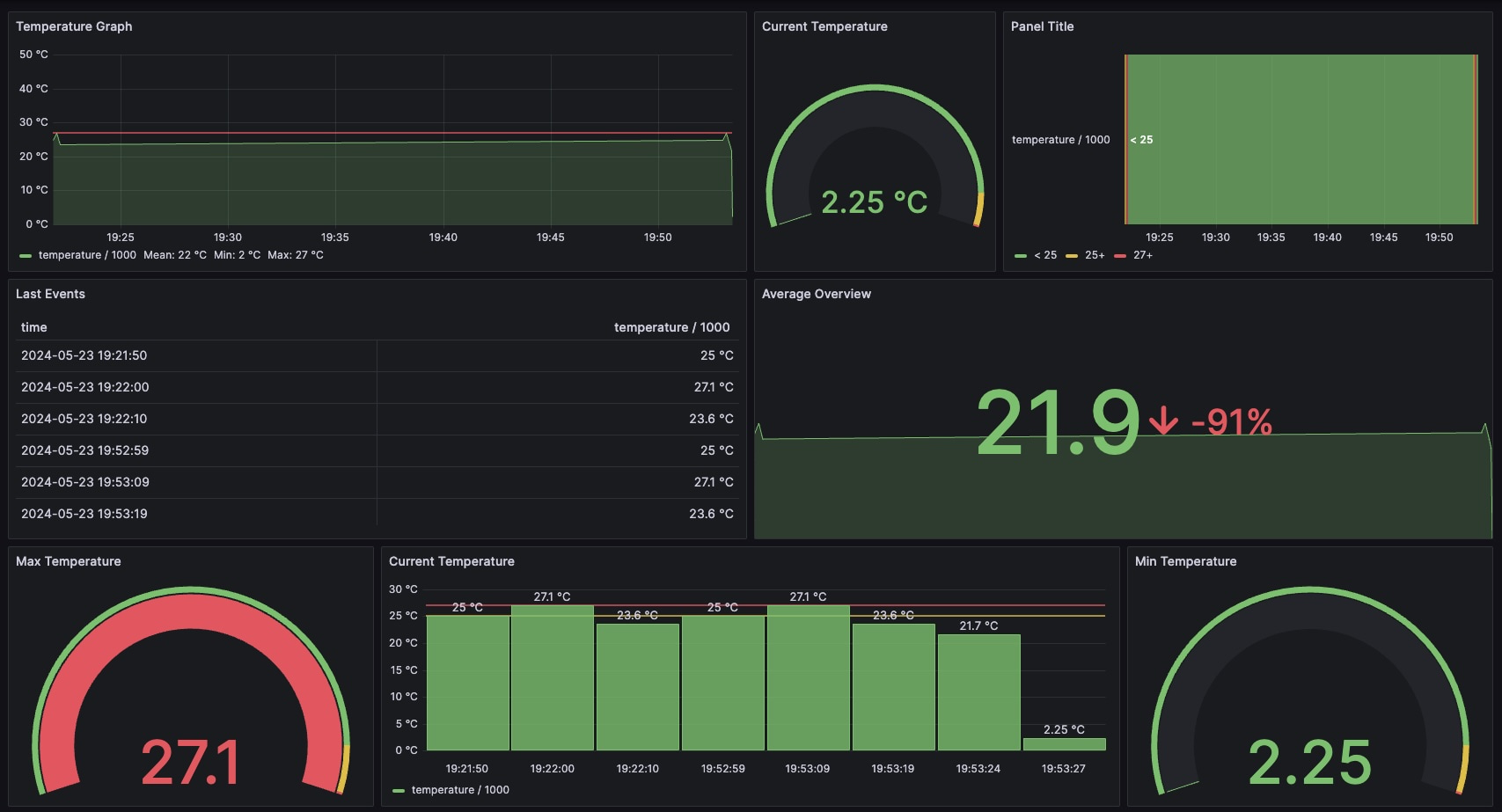Click the 27.1 °C value in the 19:22:00 row
Viewport: 1502px width, 812px height.
pyautogui.click(x=714, y=387)
